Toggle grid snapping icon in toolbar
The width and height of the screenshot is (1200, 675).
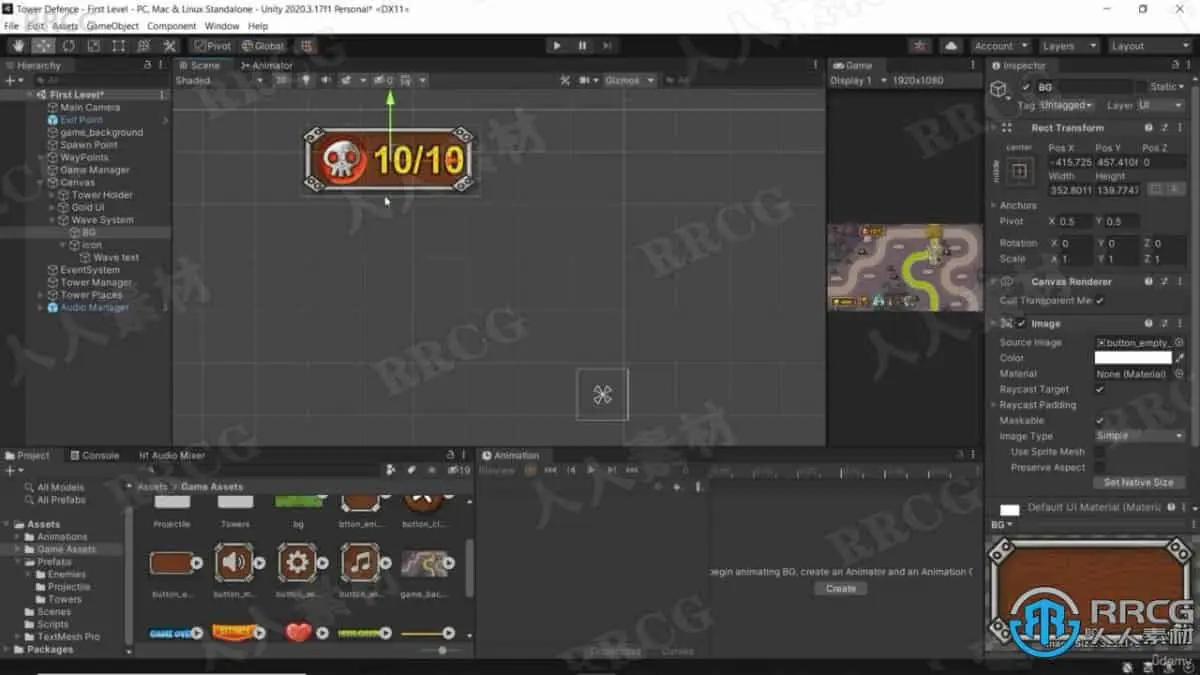(x=306, y=45)
